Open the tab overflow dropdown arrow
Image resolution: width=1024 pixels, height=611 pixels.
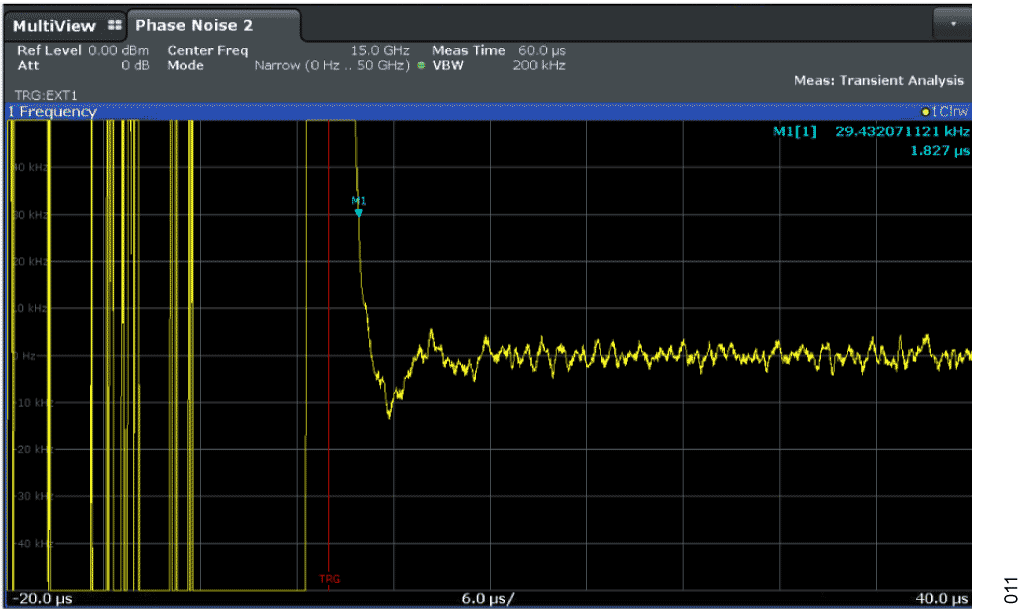click(952, 21)
